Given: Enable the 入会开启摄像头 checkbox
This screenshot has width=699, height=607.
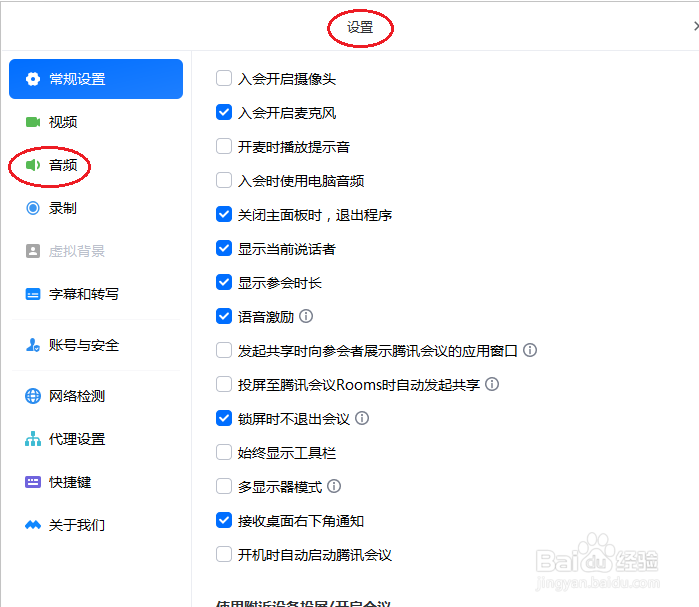Looking at the screenshot, I should tap(224, 78).
